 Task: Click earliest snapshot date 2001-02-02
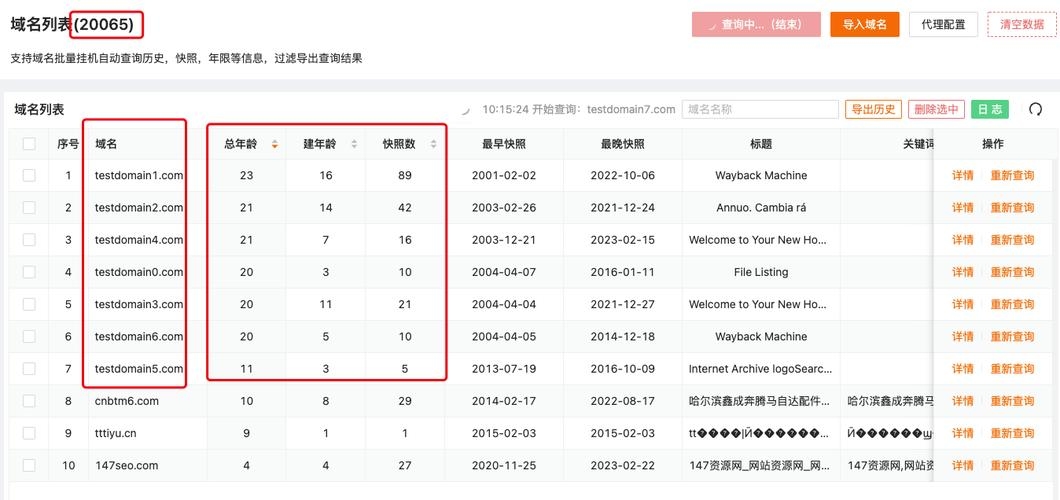click(504, 176)
